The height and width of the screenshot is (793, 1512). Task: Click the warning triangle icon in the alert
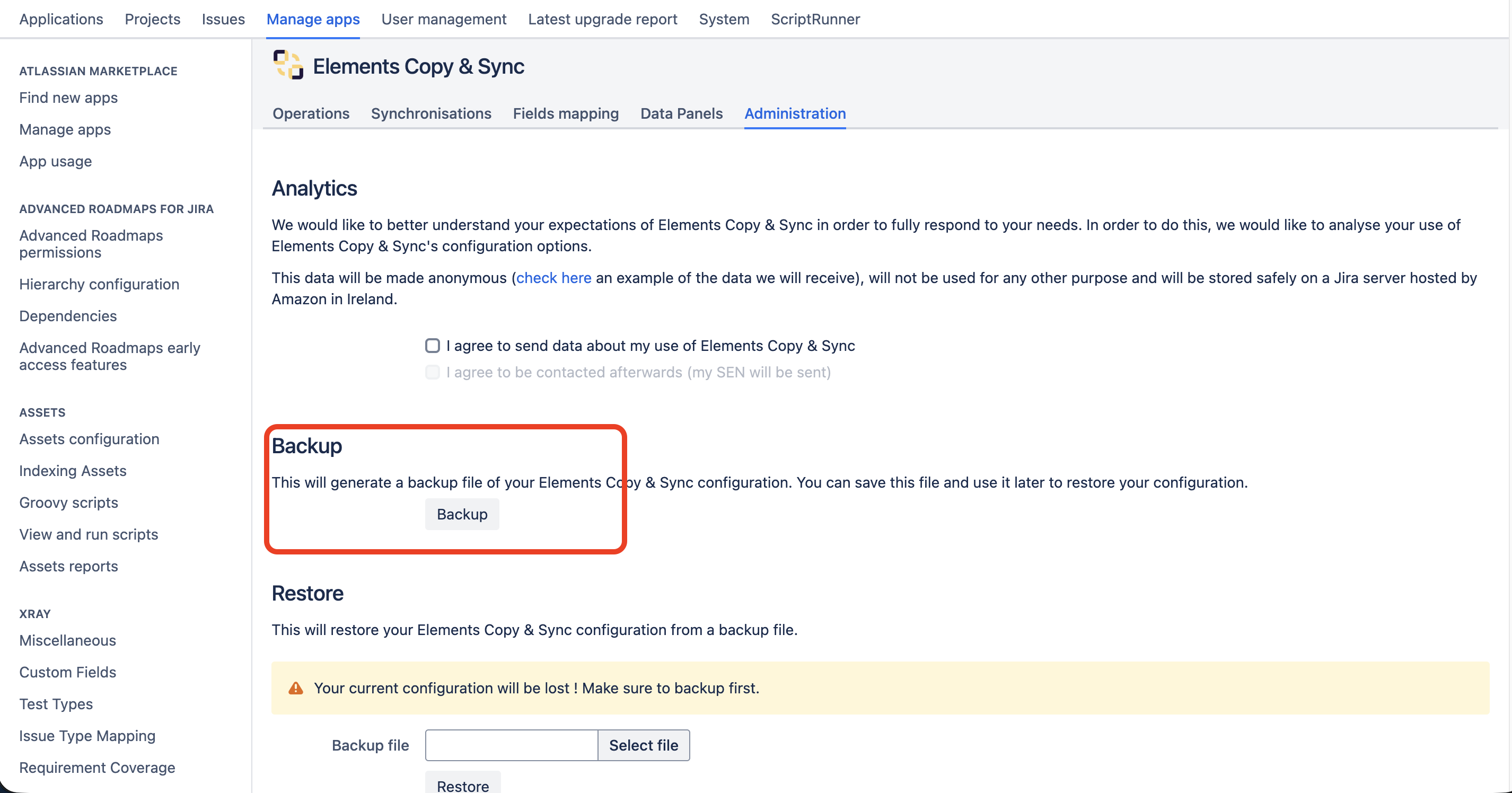point(296,688)
